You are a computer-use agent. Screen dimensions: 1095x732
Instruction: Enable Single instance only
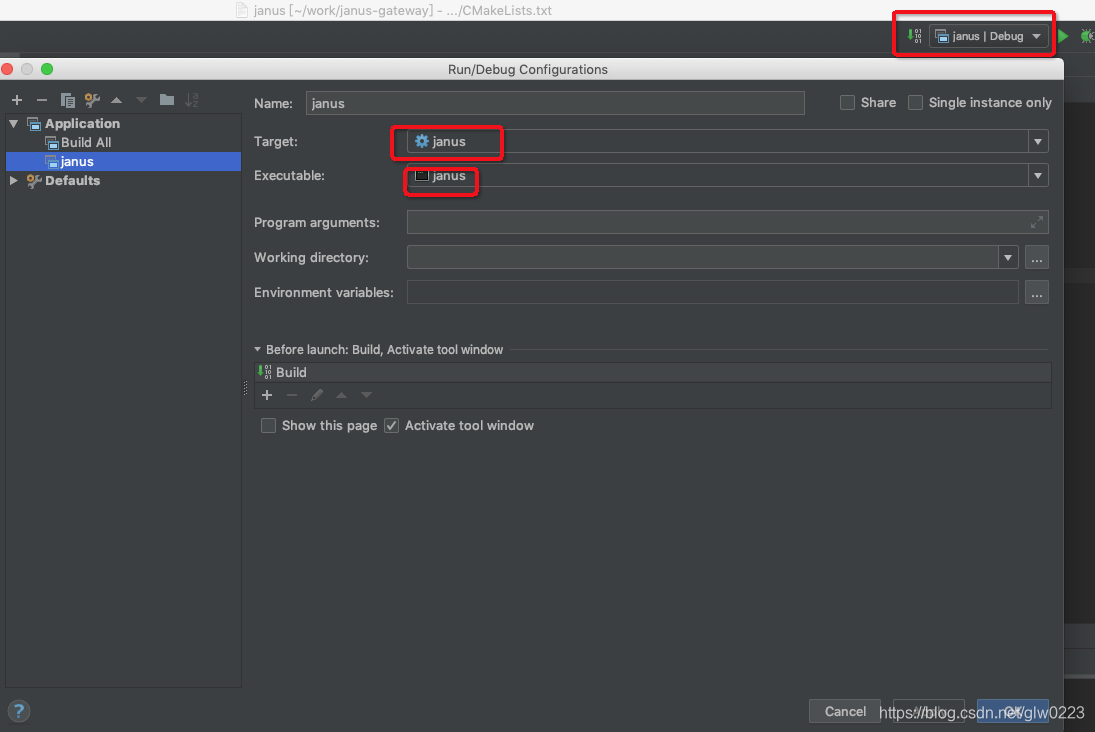(915, 103)
